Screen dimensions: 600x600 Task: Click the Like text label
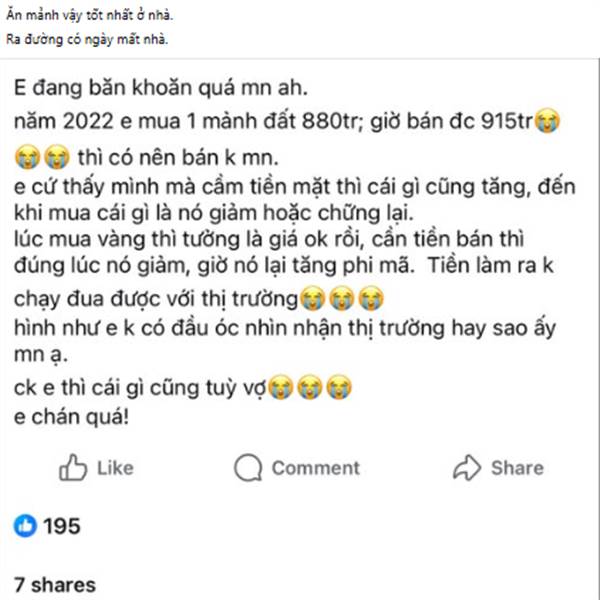(x=115, y=468)
